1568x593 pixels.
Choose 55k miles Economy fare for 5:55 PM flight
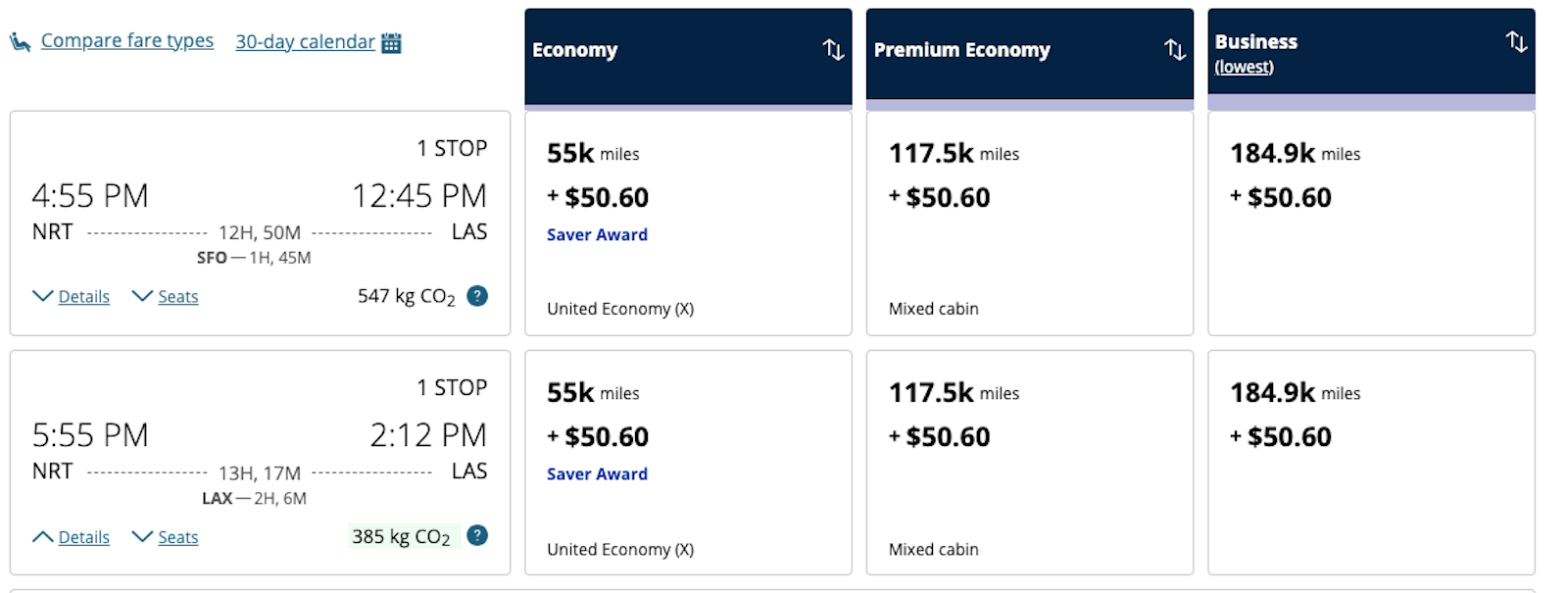[688, 463]
